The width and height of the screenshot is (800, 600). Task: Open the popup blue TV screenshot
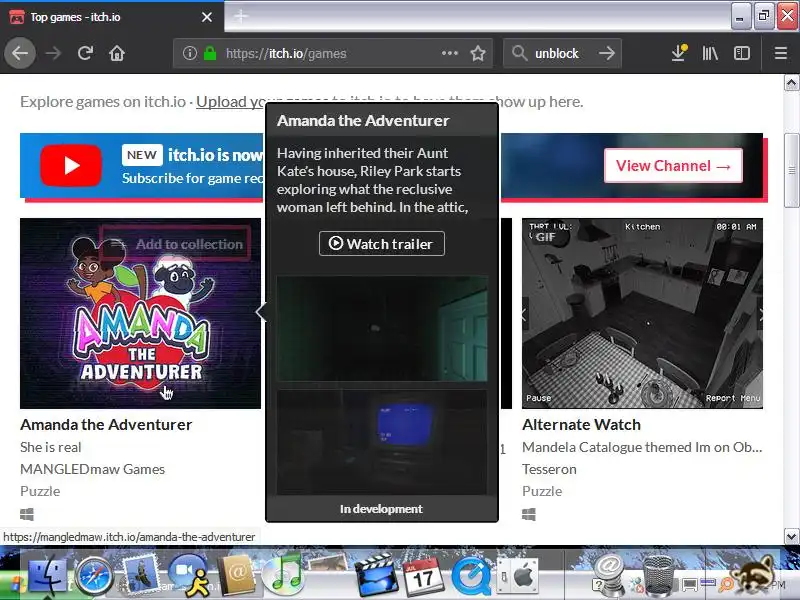[382, 442]
